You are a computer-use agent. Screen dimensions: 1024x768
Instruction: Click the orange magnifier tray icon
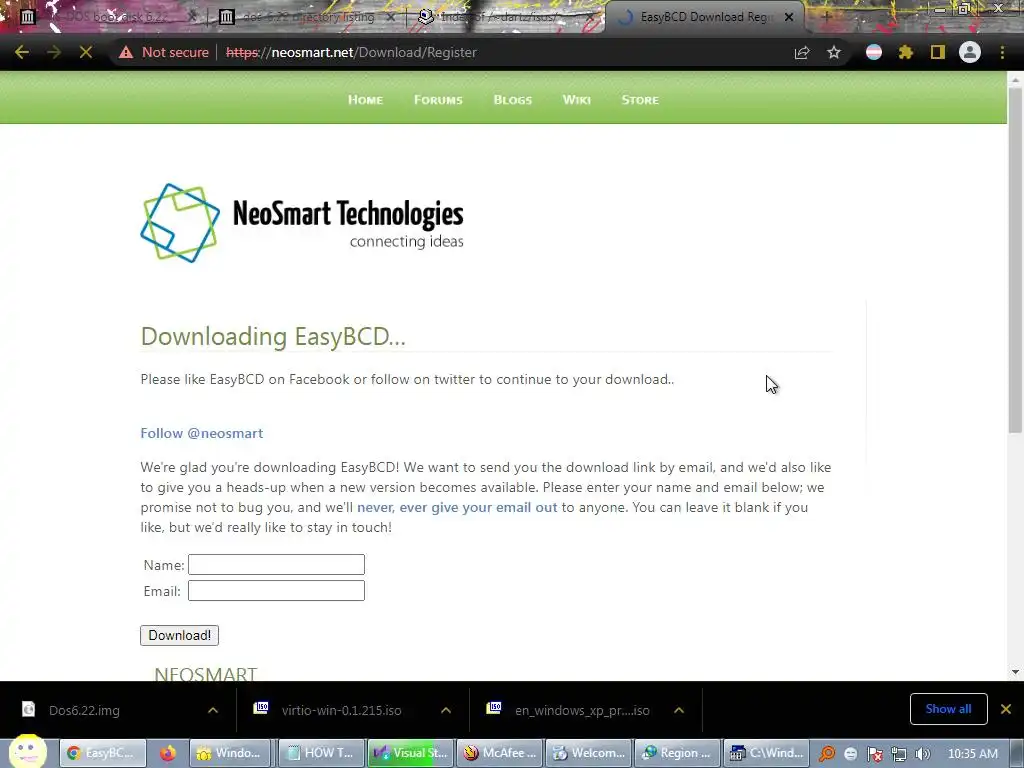(x=826, y=754)
